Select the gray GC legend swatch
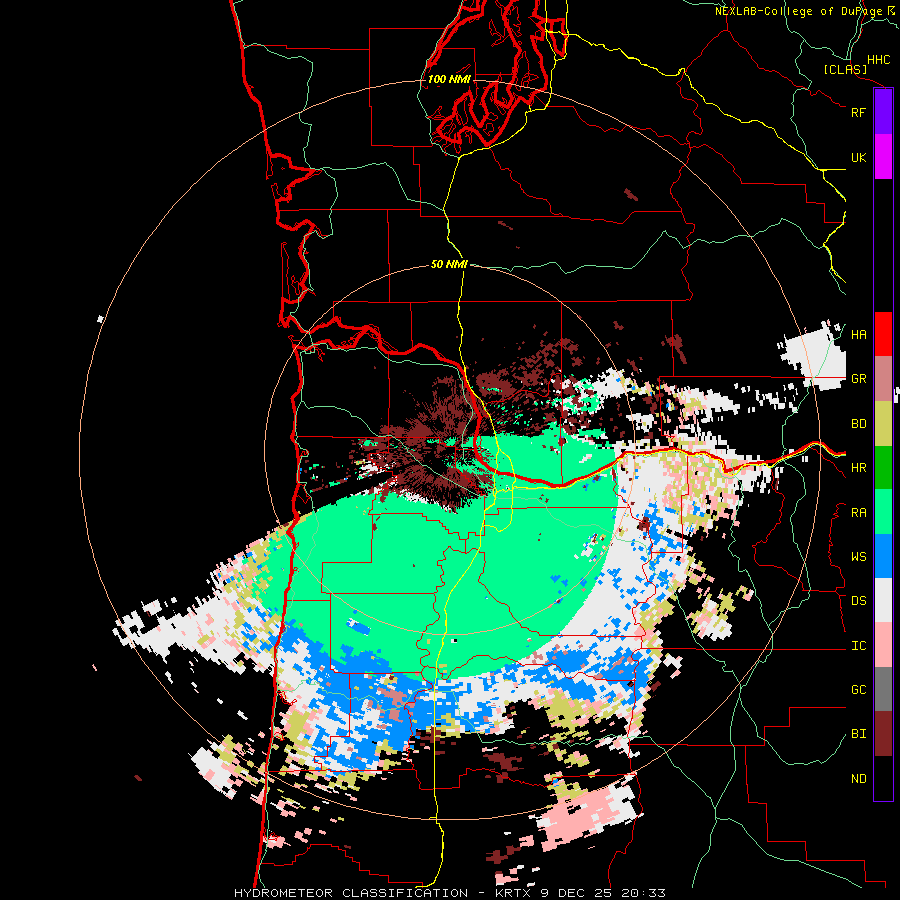 point(883,689)
